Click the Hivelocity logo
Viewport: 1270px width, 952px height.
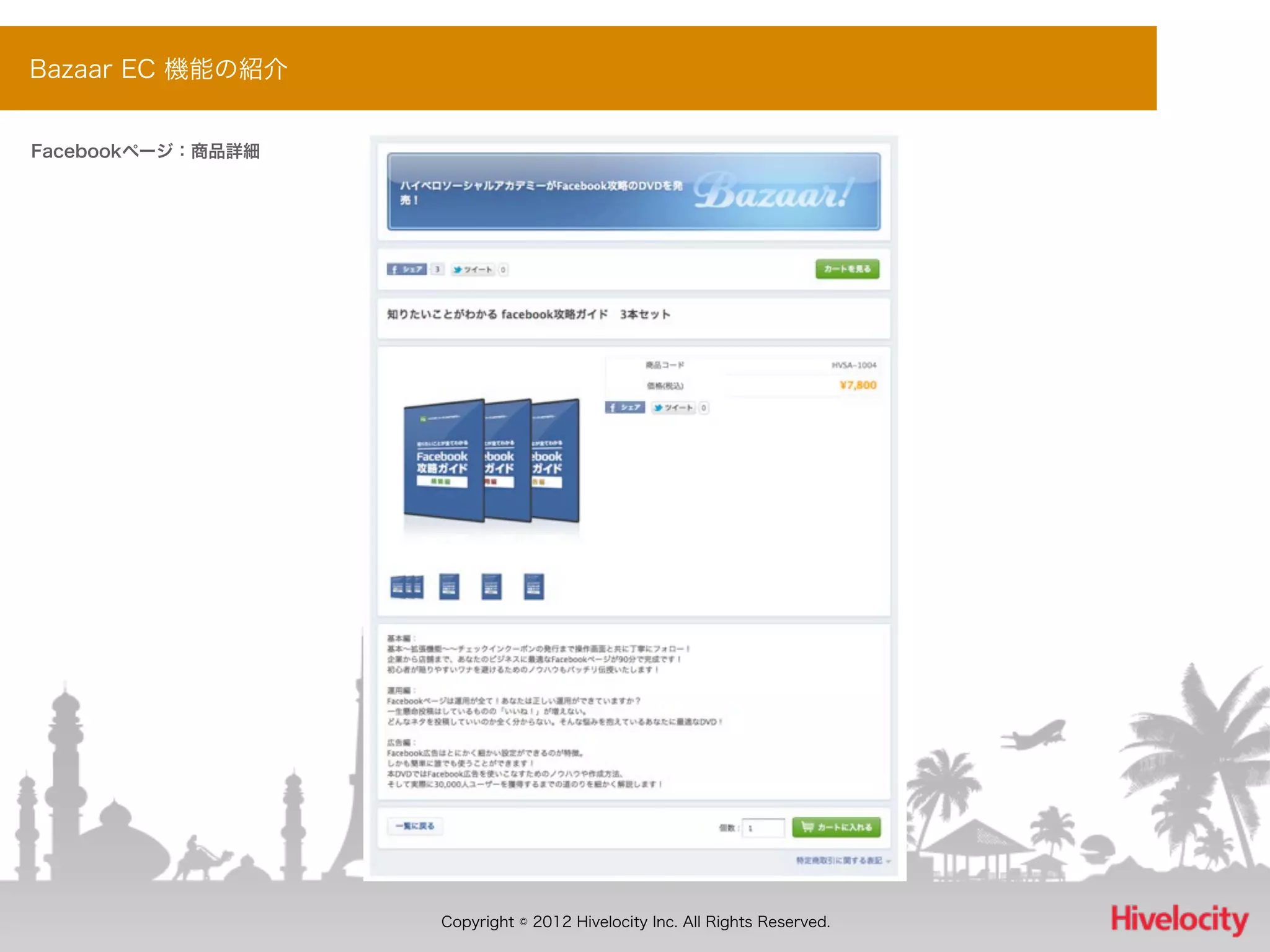tap(1179, 919)
